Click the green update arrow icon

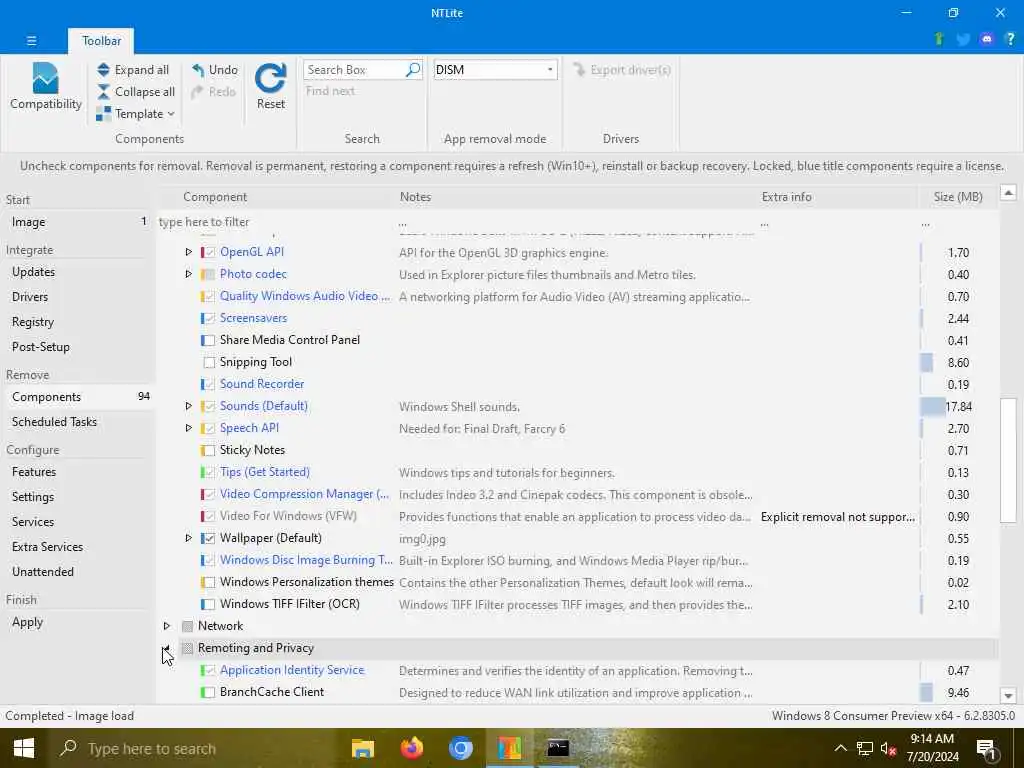pyautogui.click(x=939, y=39)
